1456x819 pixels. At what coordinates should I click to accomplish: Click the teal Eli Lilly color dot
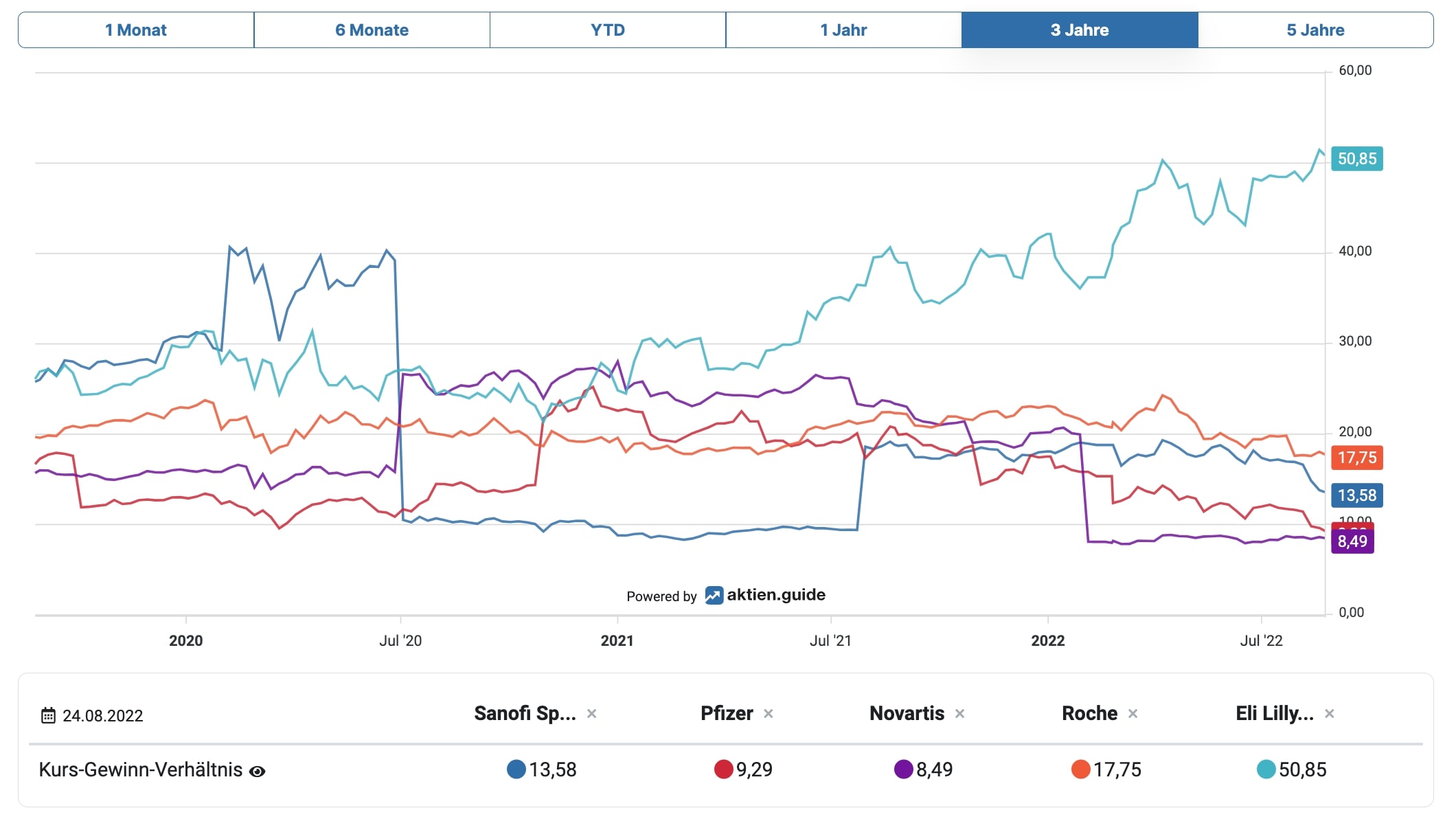click(x=1266, y=769)
